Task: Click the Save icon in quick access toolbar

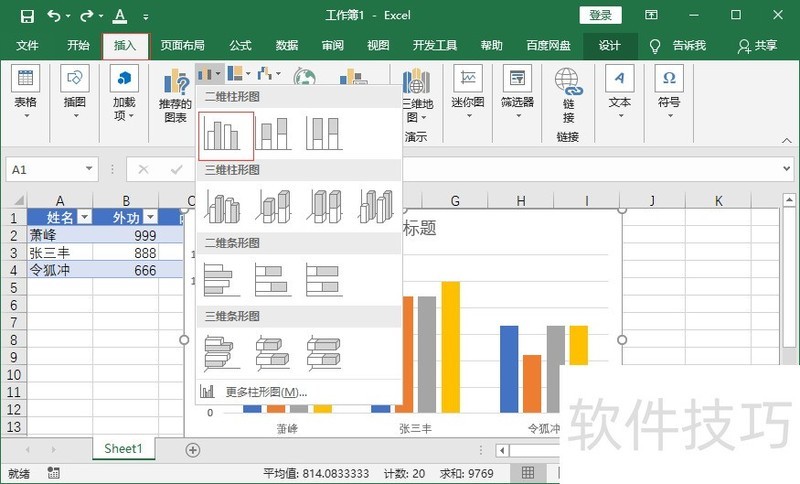Action: [x=27, y=16]
